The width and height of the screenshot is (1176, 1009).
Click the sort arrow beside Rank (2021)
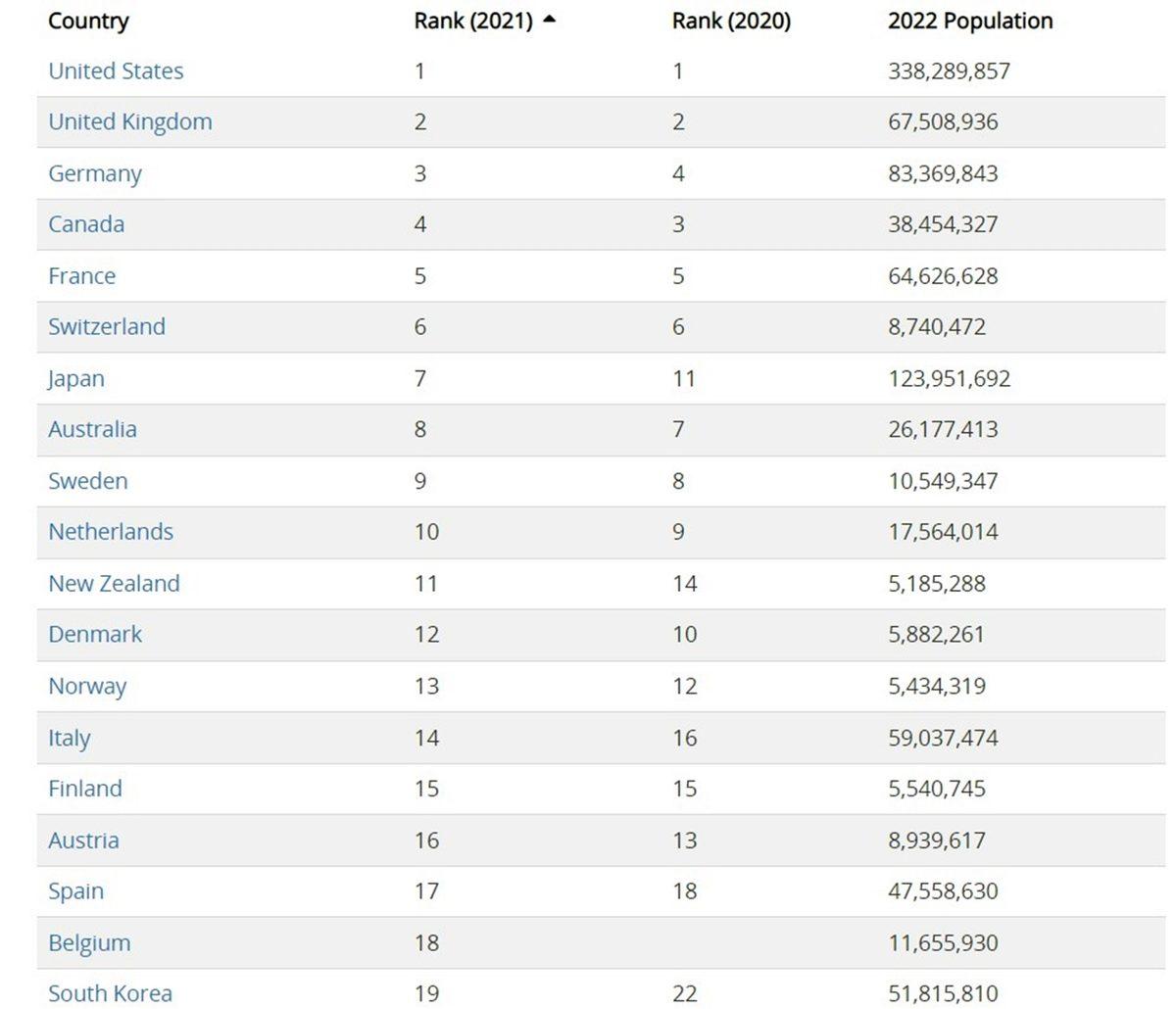pyautogui.click(x=549, y=20)
